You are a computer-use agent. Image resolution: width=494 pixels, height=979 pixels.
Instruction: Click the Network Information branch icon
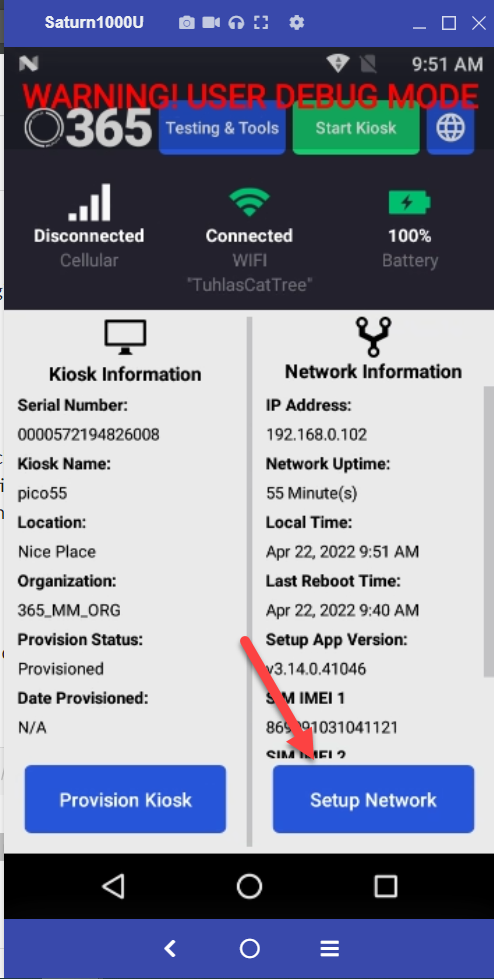click(373, 337)
